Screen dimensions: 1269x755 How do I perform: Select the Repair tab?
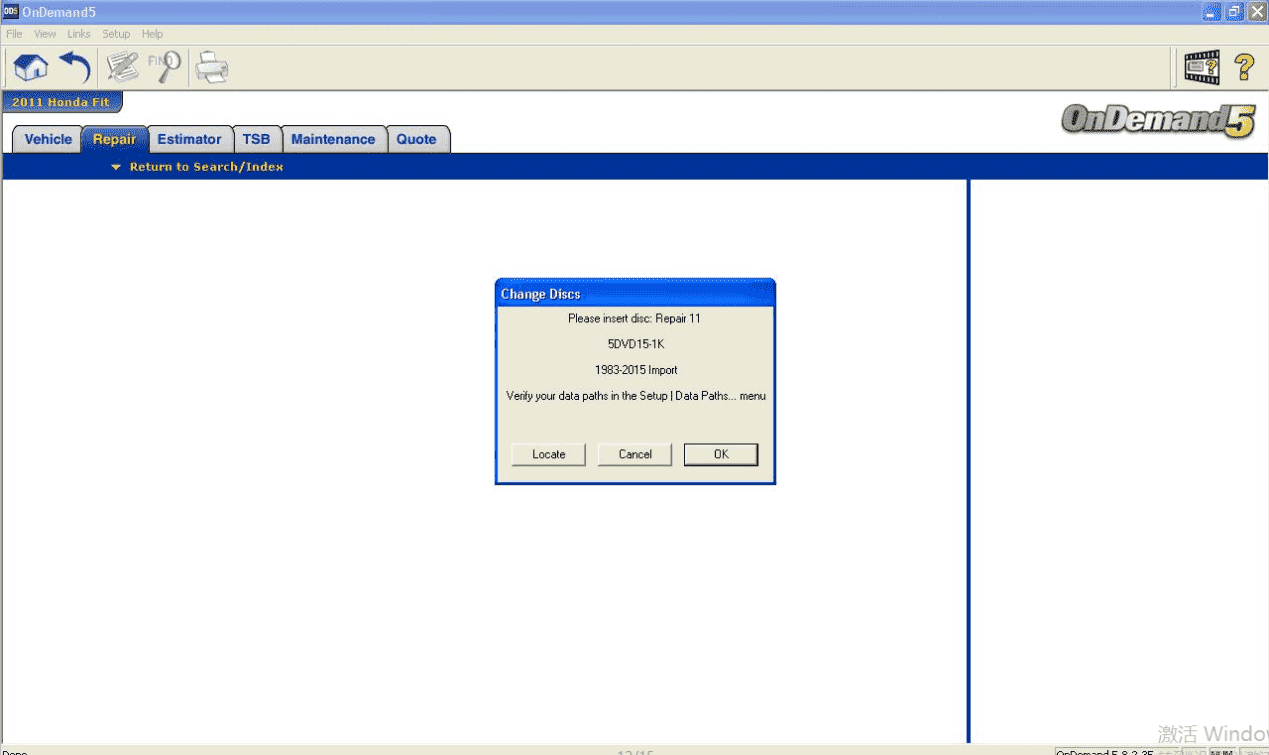pyautogui.click(x=115, y=140)
